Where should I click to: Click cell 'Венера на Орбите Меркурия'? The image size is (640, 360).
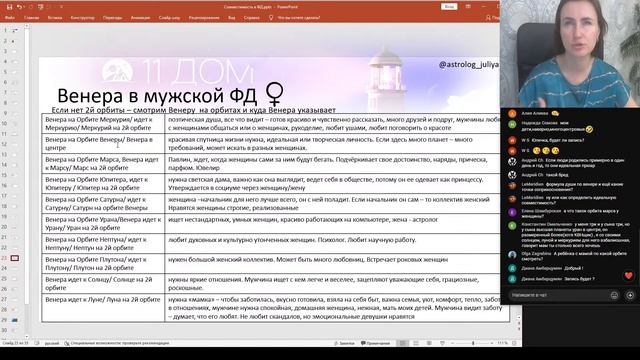click(x=103, y=124)
